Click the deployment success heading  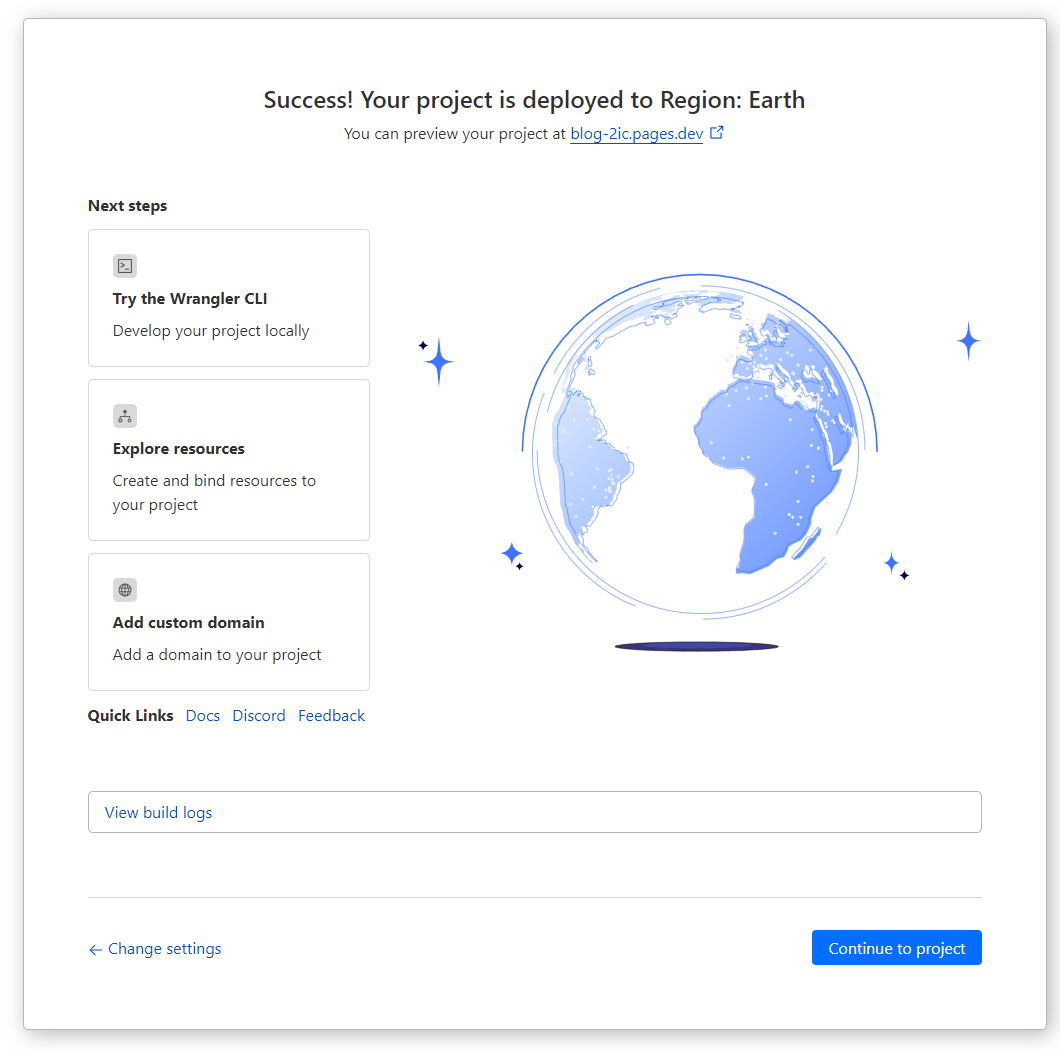(533, 100)
